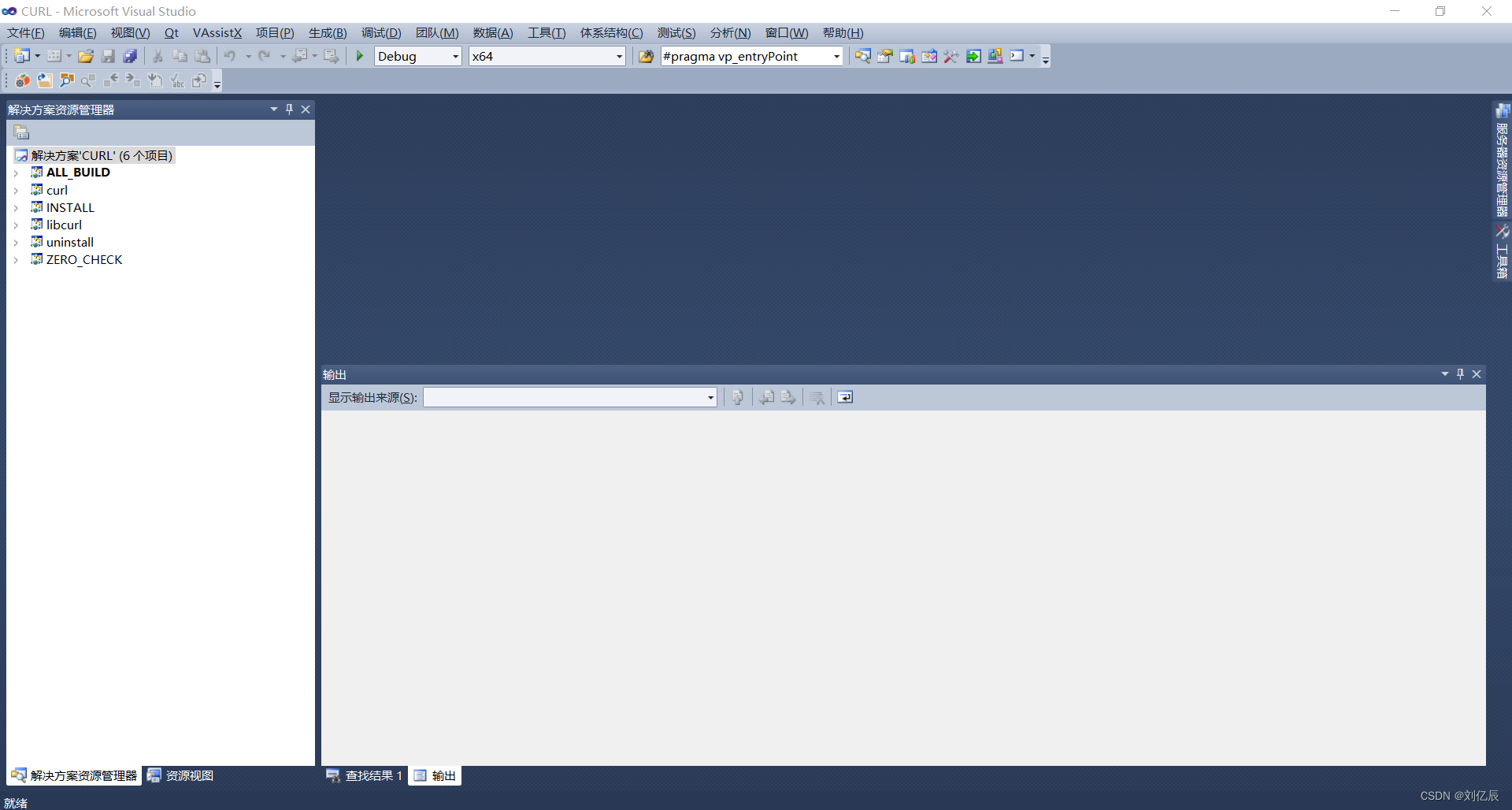Image resolution: width=1512 pixels, height=810 pixels.
Task: Open the 工具箱 side tab
Action: click(1502, 252)
